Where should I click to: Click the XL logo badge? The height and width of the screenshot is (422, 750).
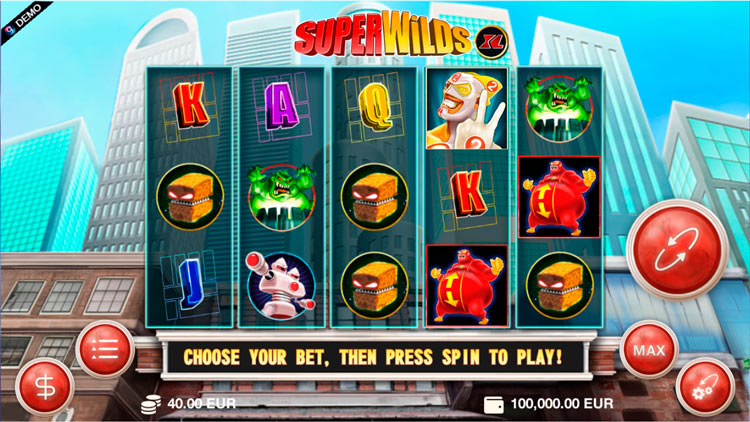click(491, 43)
